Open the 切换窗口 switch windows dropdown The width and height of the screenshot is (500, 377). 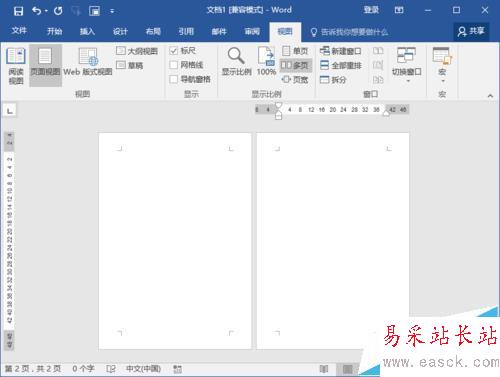tap(406, 65)
